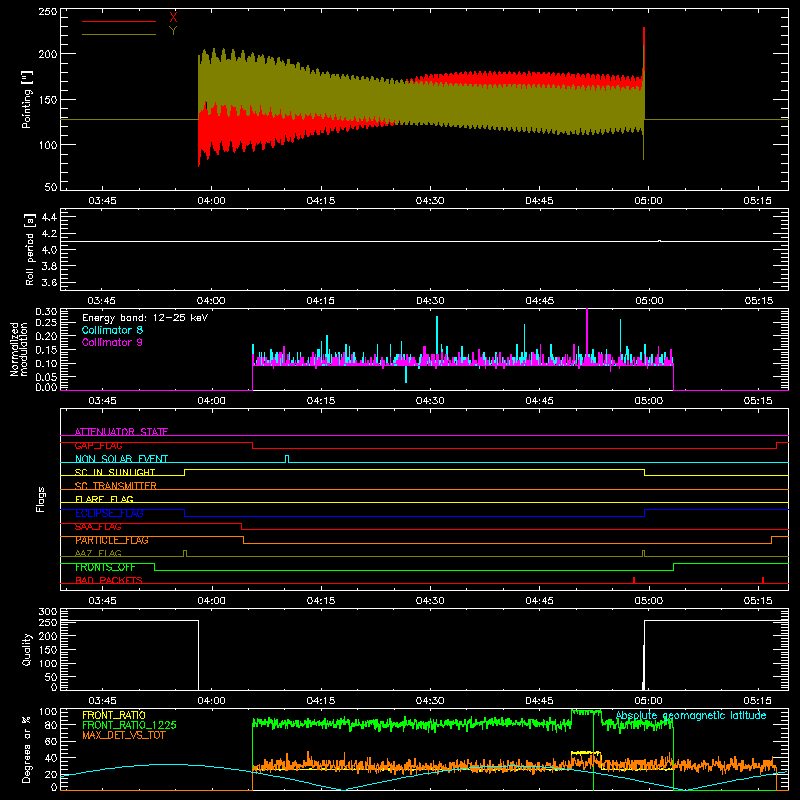
Task: Select the Y legend label
Action: [173, 31]
